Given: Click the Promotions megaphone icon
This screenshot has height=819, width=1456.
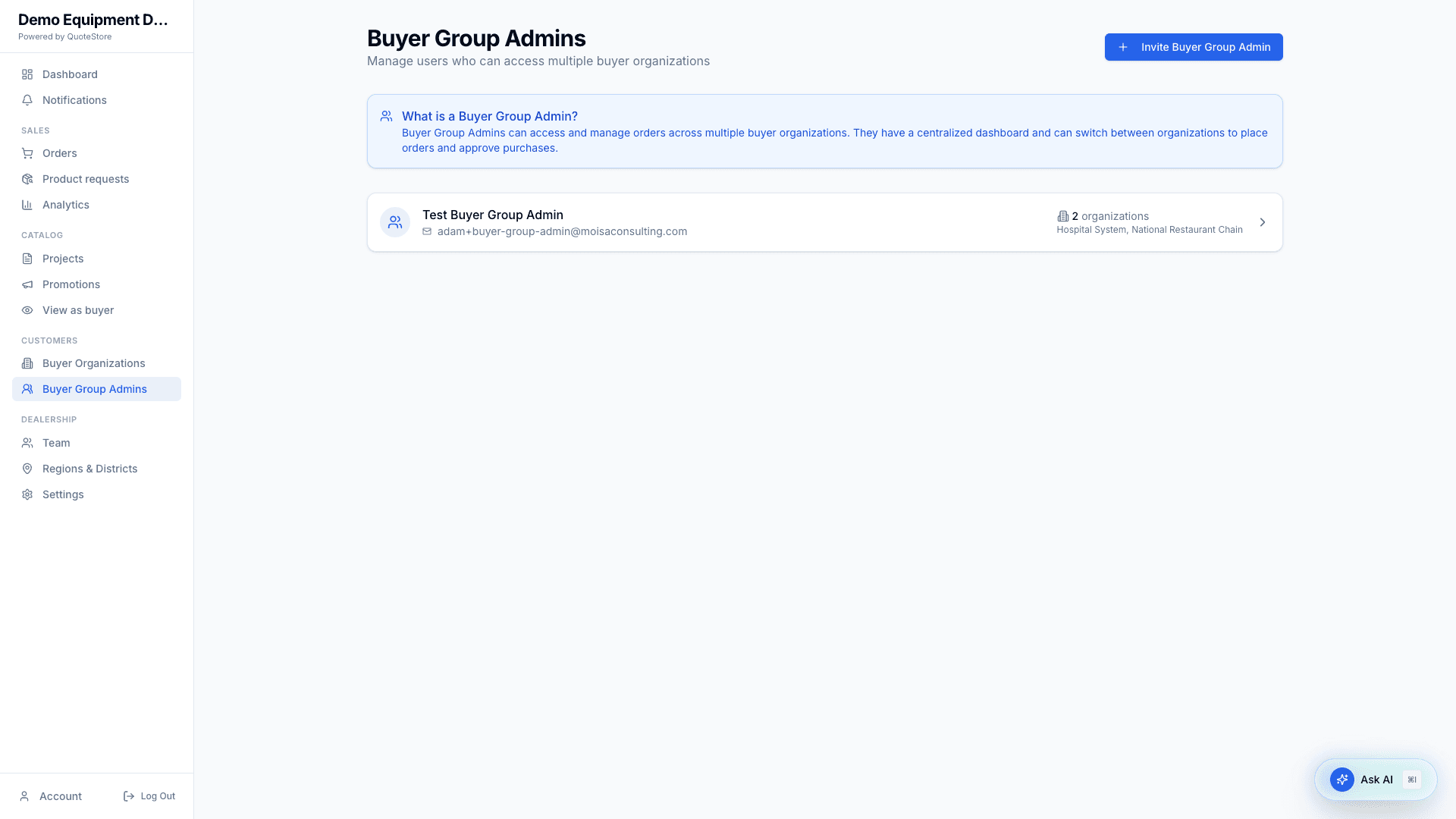Looking at the screenshot, I should point(27,284).
